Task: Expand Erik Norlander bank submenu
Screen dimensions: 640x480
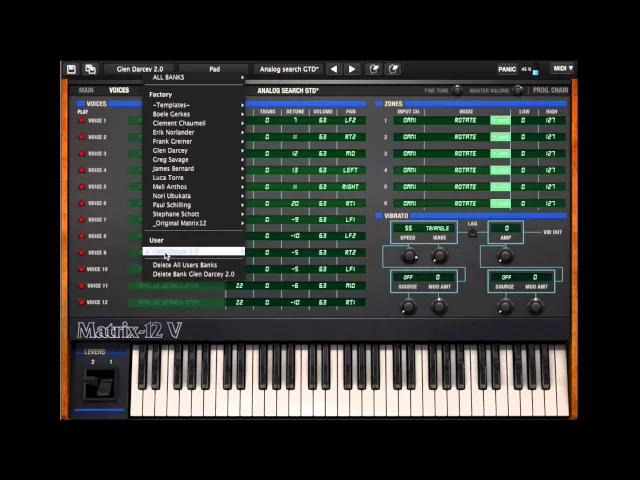Action: click(194, 132)
